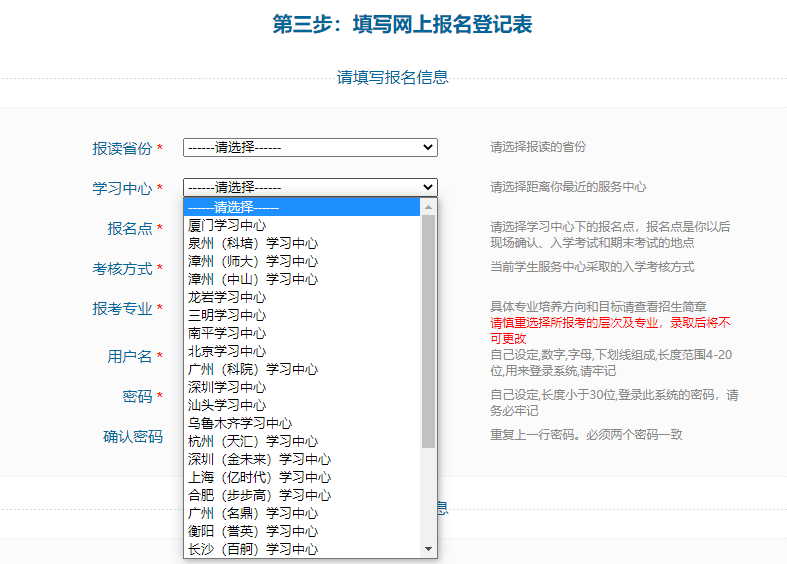The image size is (787, 564).
Task: Click the dropdown list scrollbar thumb
Action: click(428, 331)
